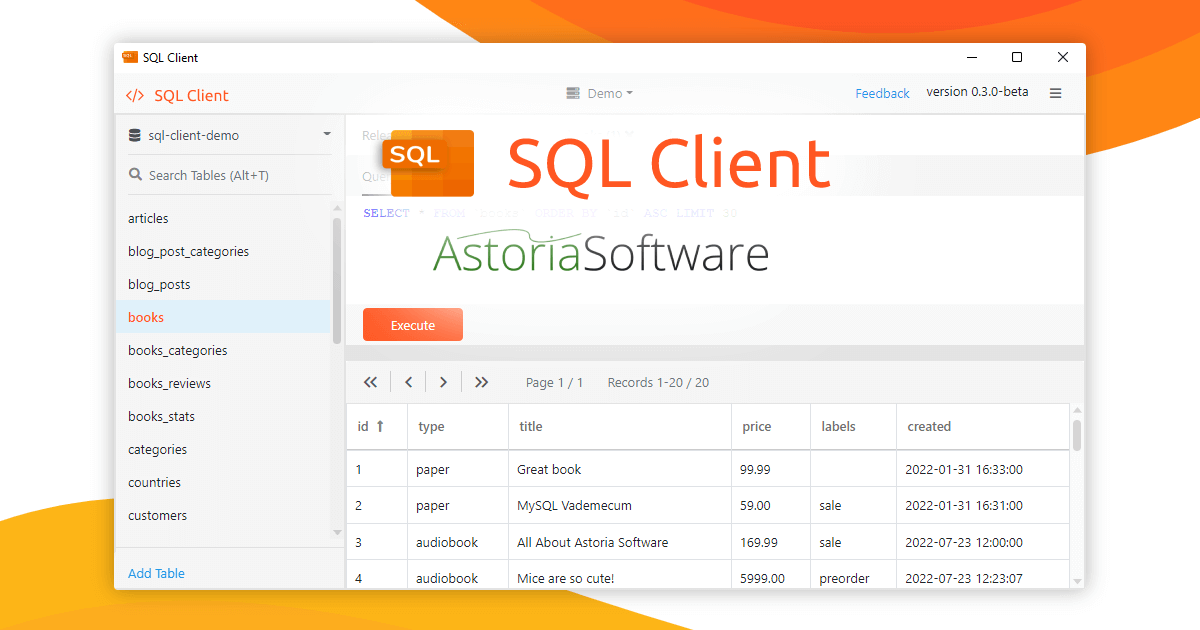The width and height of the screenshot is (1200, 630).
Task: Click the next page arrow
Action: pos(443,382)
